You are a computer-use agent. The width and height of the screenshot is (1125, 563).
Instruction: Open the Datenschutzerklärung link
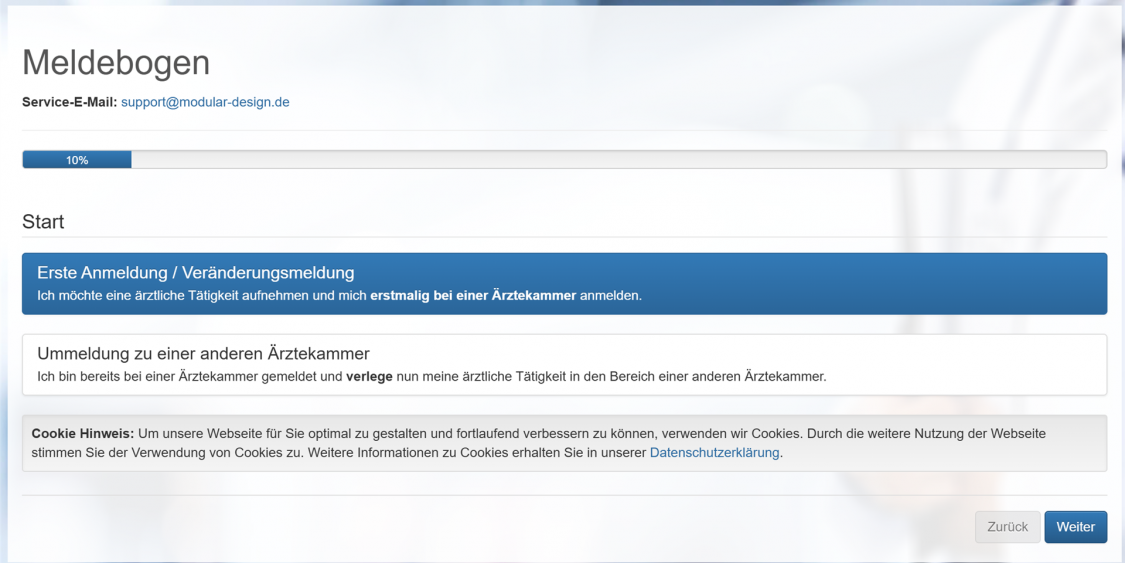(x=714, y=453)
